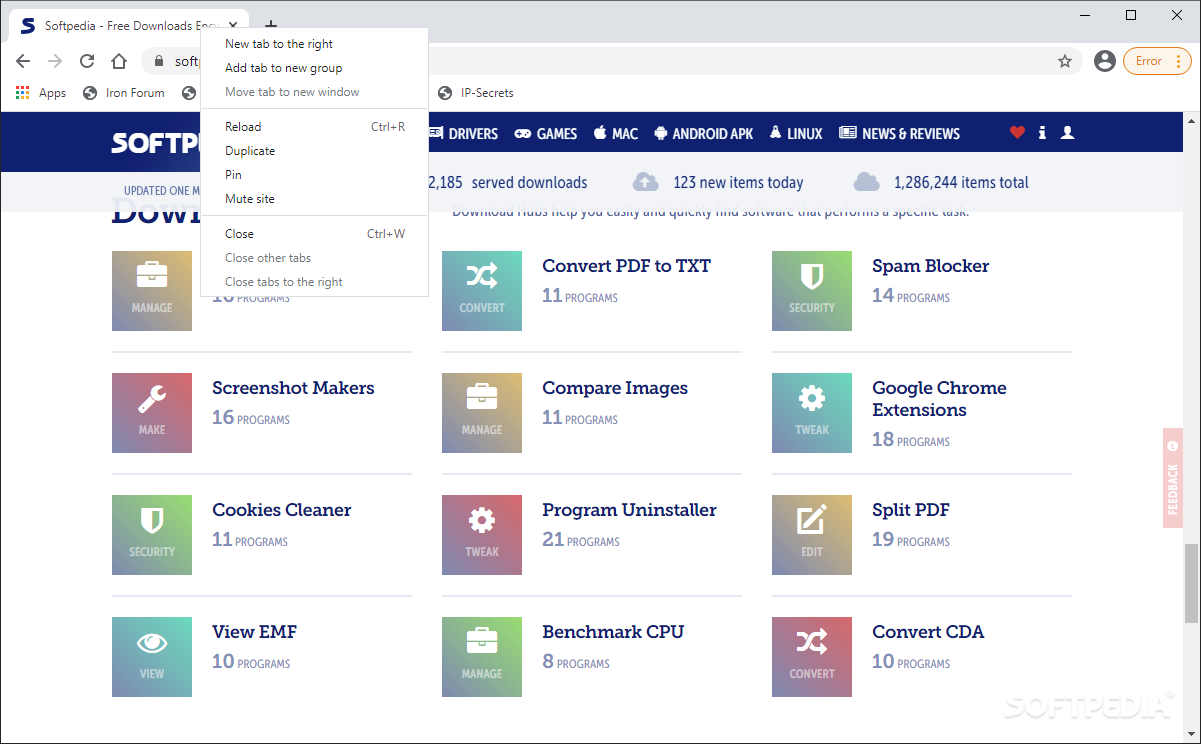This screenshot has height=744, width=1201.
Task: Click the '1,286,244 items total' text
Action: coord(961,182)
